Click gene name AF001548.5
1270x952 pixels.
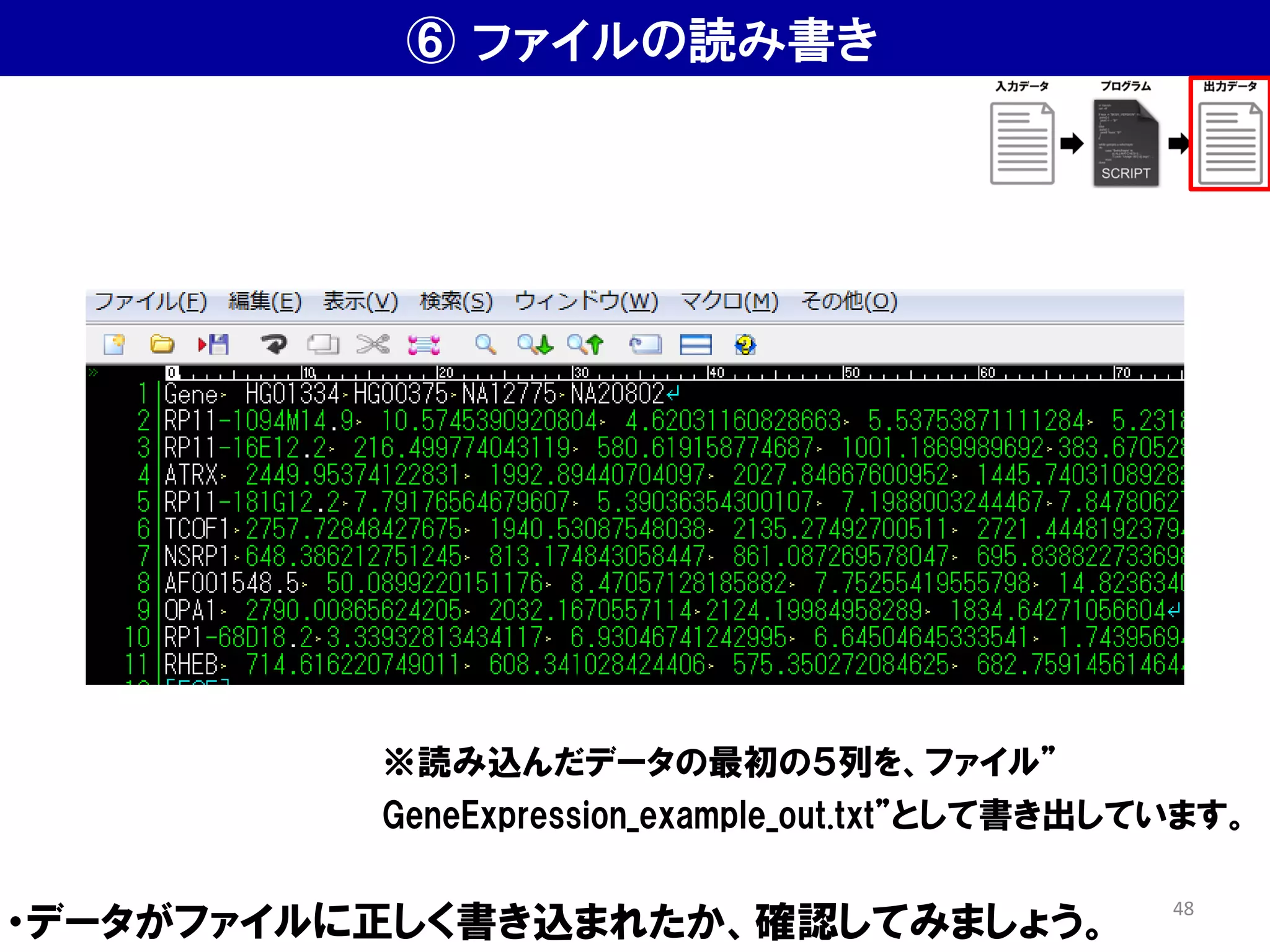[232, 583]
